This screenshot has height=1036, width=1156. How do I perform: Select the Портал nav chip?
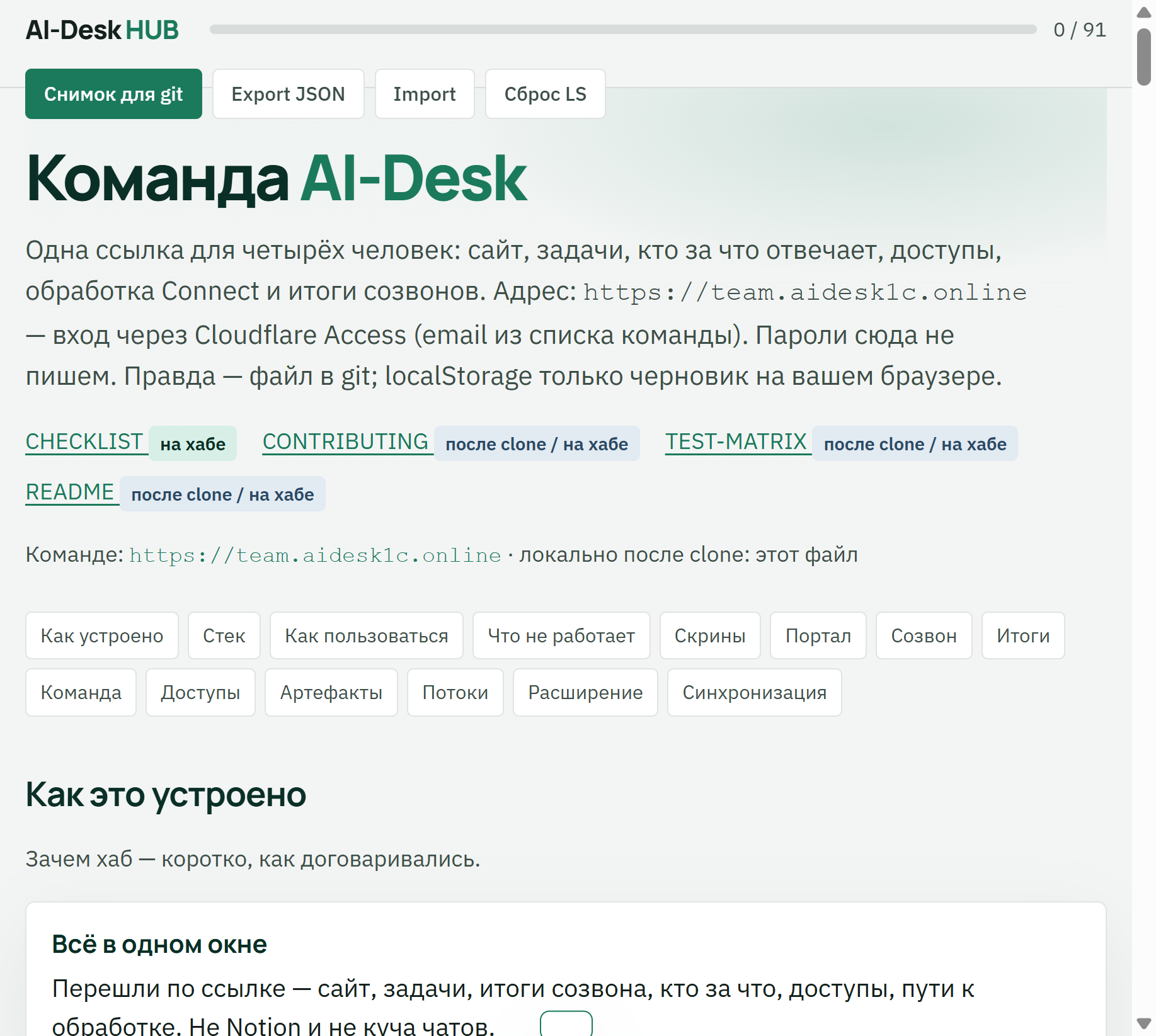click(x=818, y=636)
